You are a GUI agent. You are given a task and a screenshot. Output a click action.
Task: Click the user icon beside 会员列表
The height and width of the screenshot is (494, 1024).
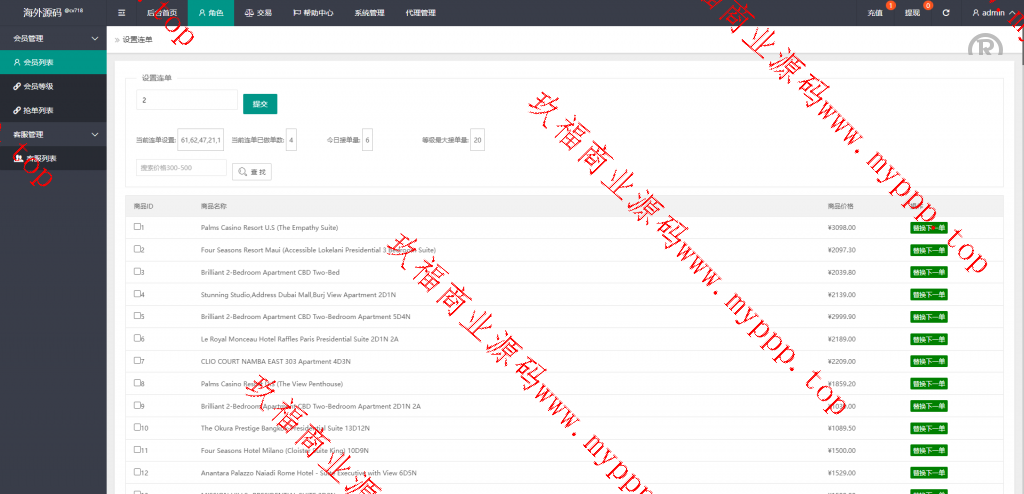click(x=17, y=62)
